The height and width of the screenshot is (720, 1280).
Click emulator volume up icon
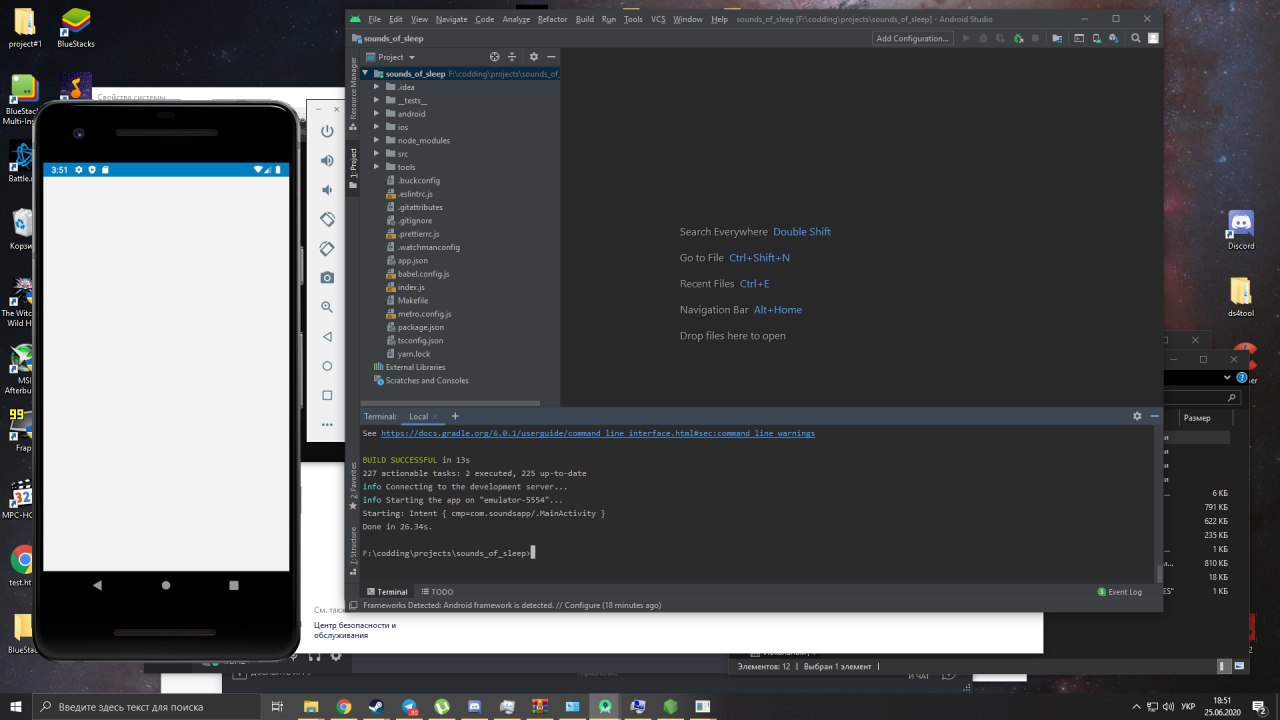[327, 161]
